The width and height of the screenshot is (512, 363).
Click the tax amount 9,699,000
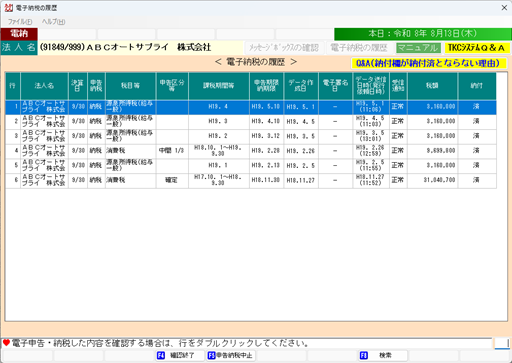[432, 151]
